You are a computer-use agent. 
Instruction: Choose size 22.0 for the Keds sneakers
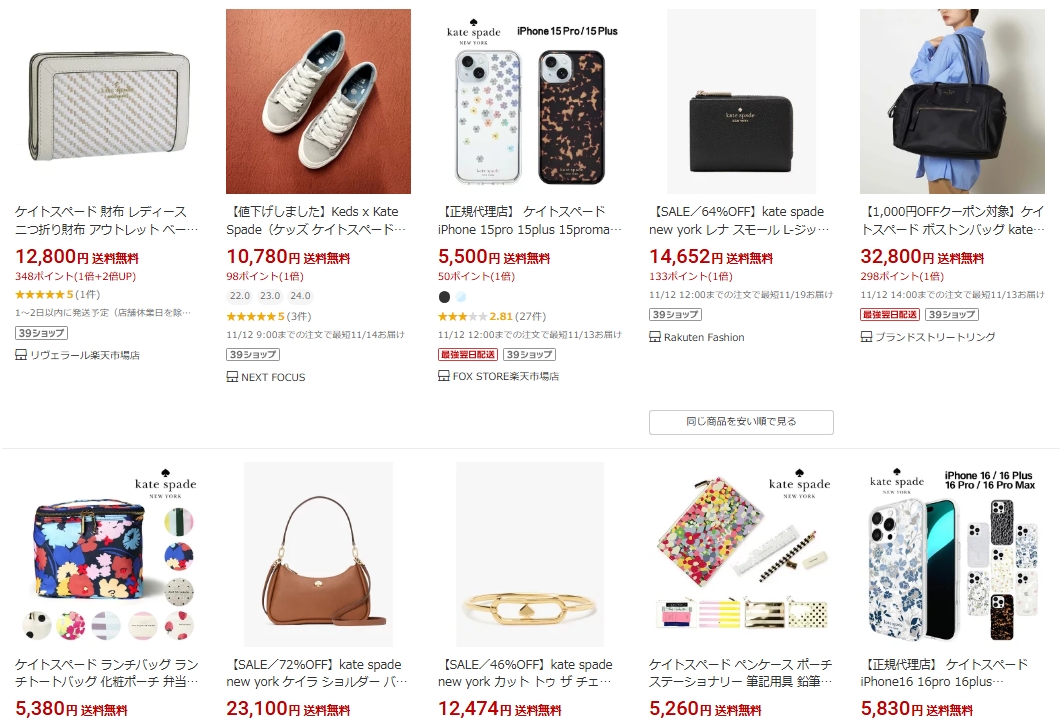240,296
